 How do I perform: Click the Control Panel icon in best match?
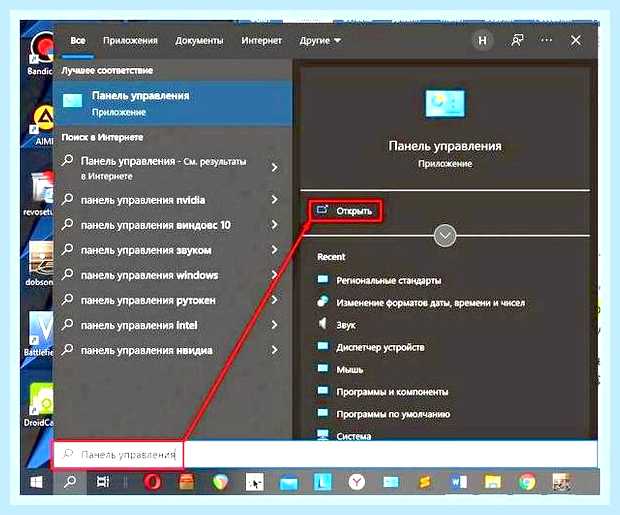(72, 101)
